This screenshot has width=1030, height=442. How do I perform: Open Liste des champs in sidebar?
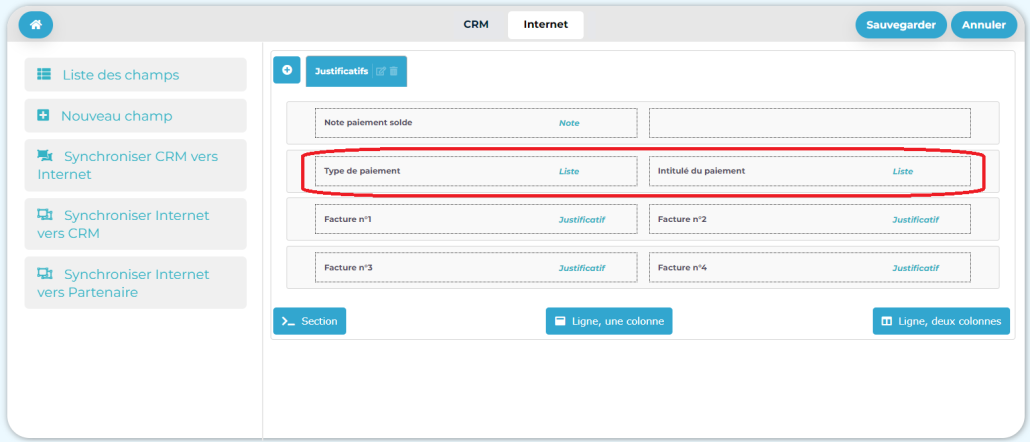click(135, 75)
